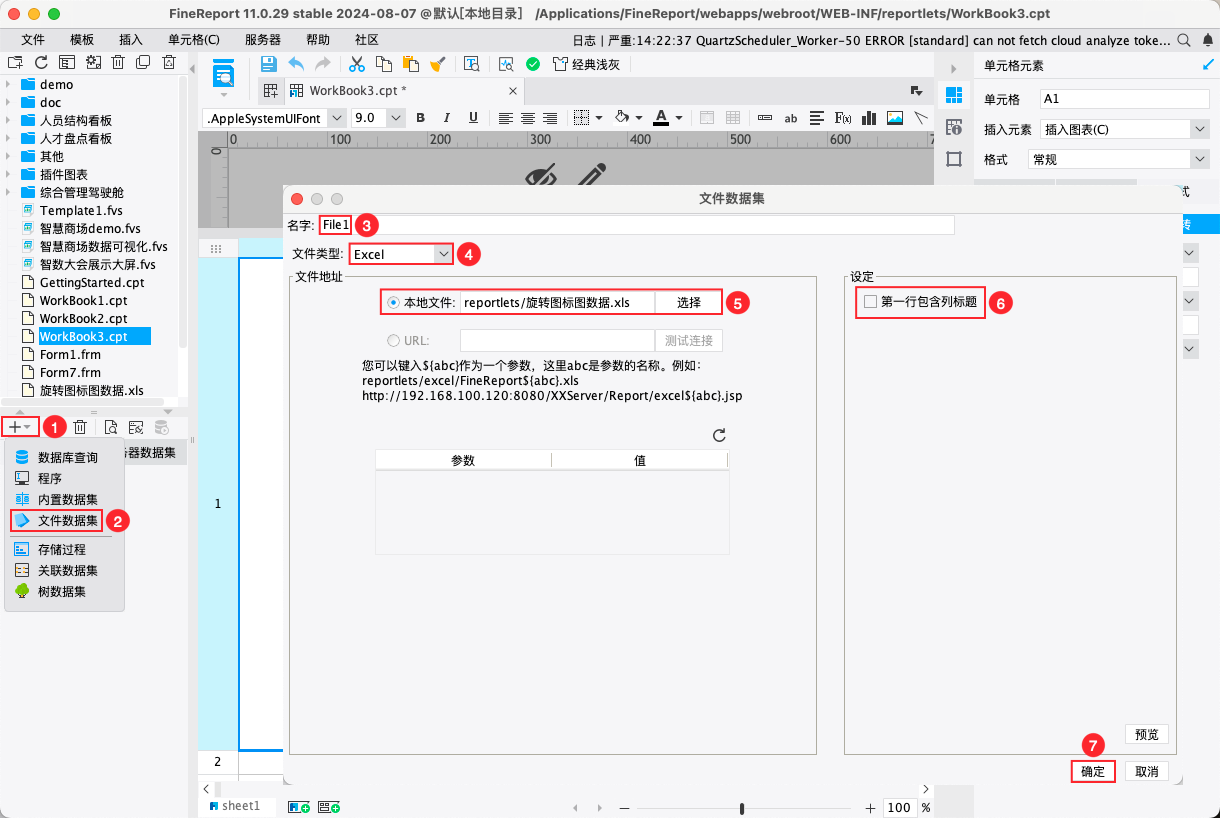Expand the 综合管理驾驶舱 folder

pos(7,192)
